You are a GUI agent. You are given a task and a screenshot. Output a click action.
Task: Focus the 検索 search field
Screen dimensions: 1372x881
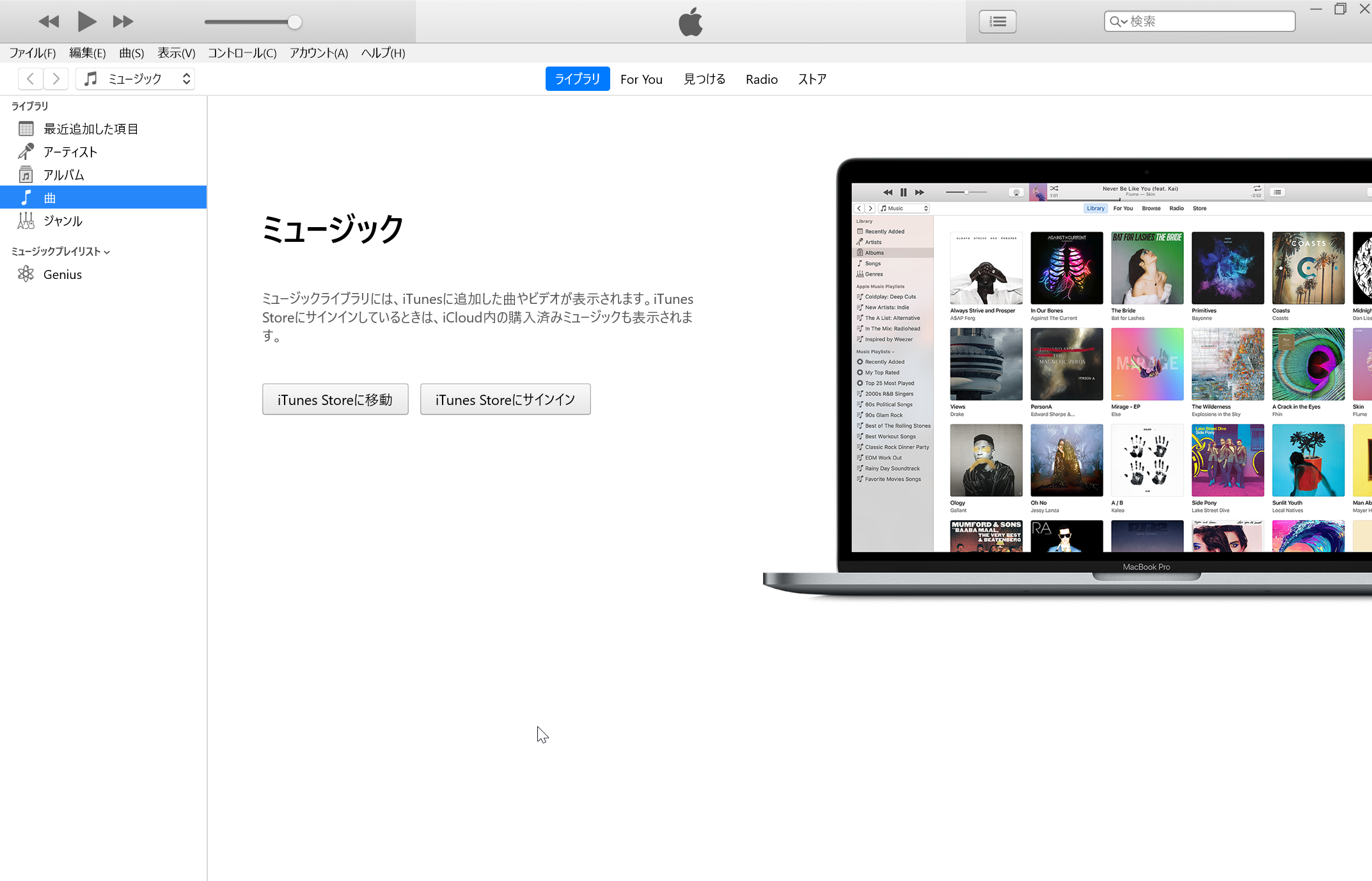point(1199,21)
